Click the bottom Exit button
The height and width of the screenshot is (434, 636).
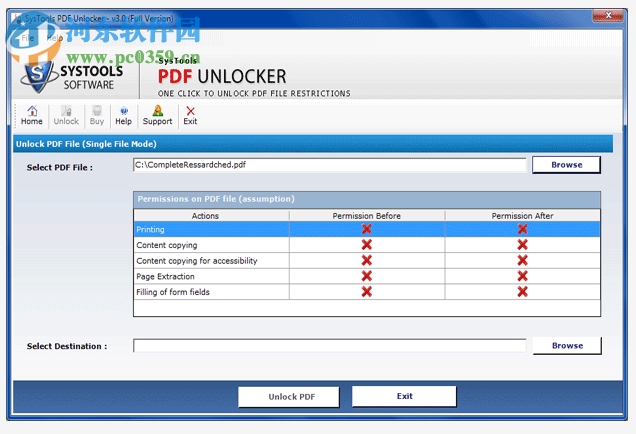pyautogui.click(x=404, y=396)
